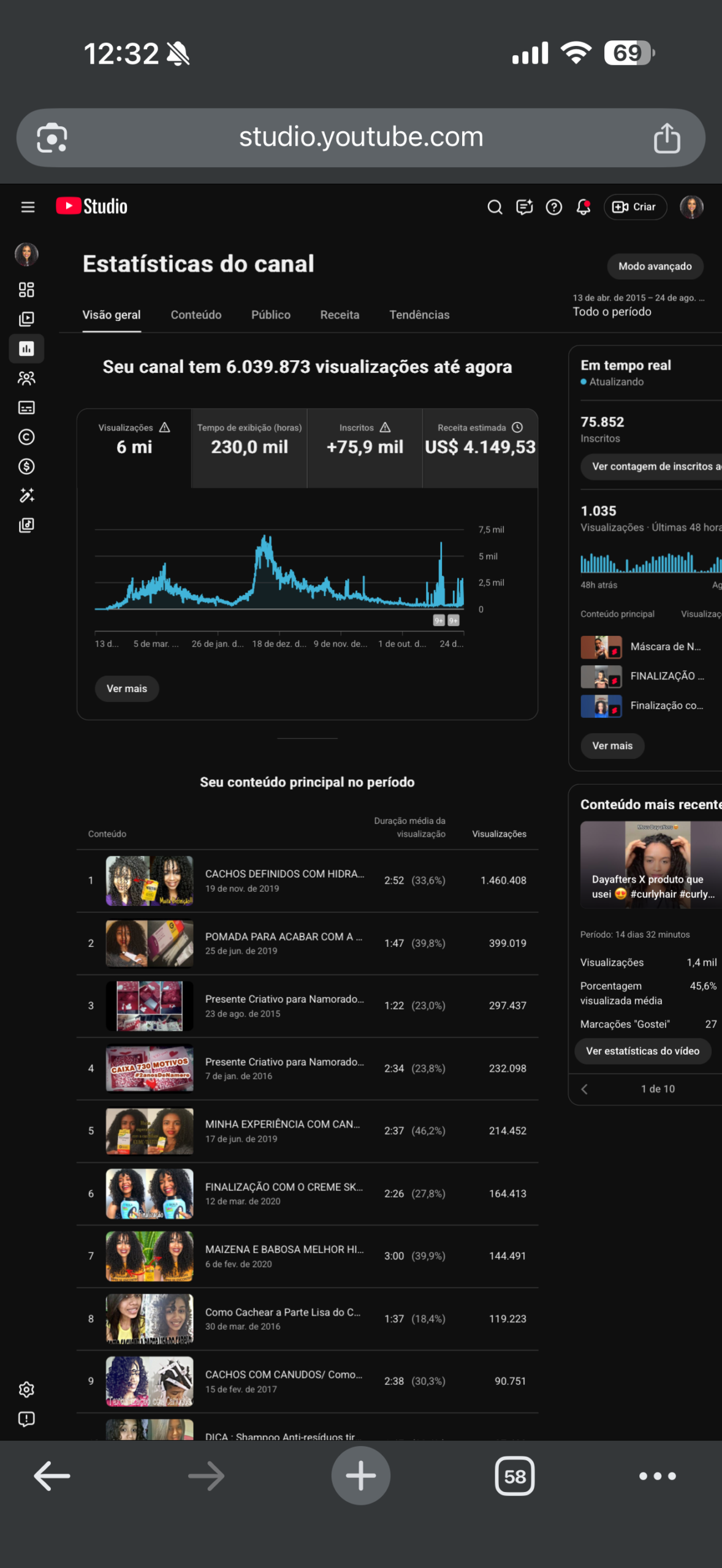Open Customization magic wand sidebar icon
Screen dimensions: 722x1568
[x=26, y=495]
